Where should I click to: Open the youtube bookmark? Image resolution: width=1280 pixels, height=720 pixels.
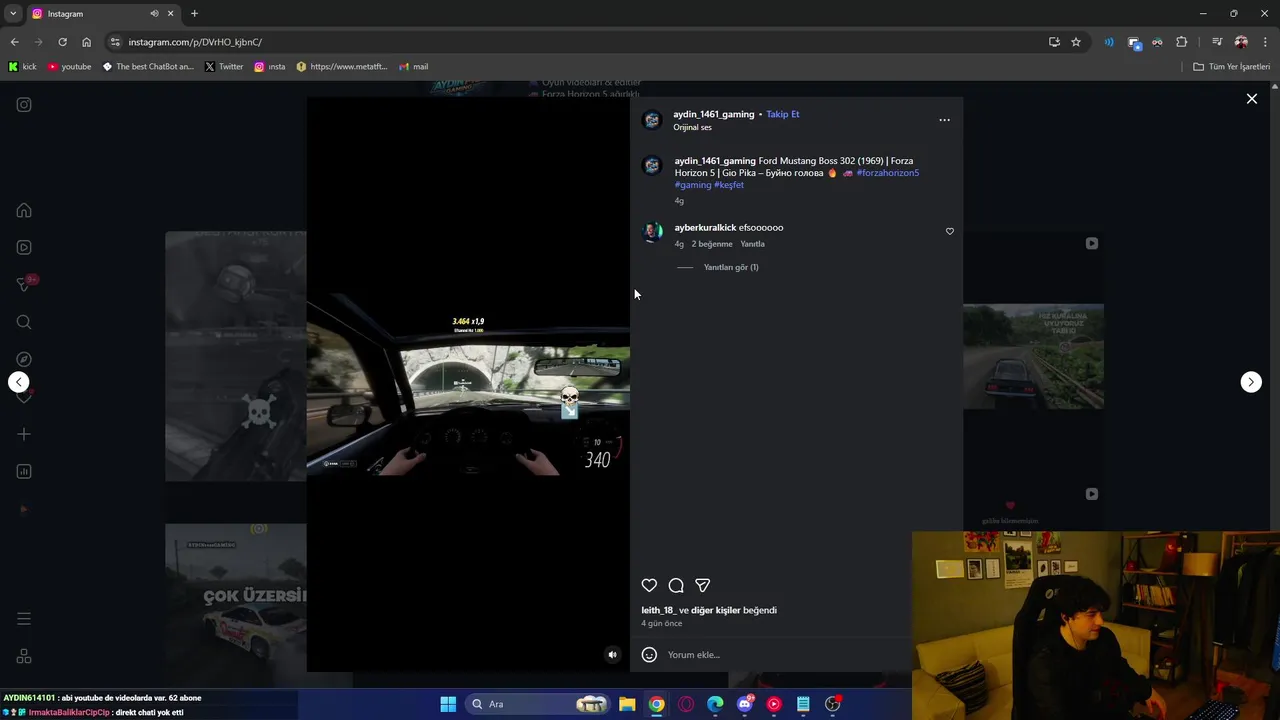point(69,67)
